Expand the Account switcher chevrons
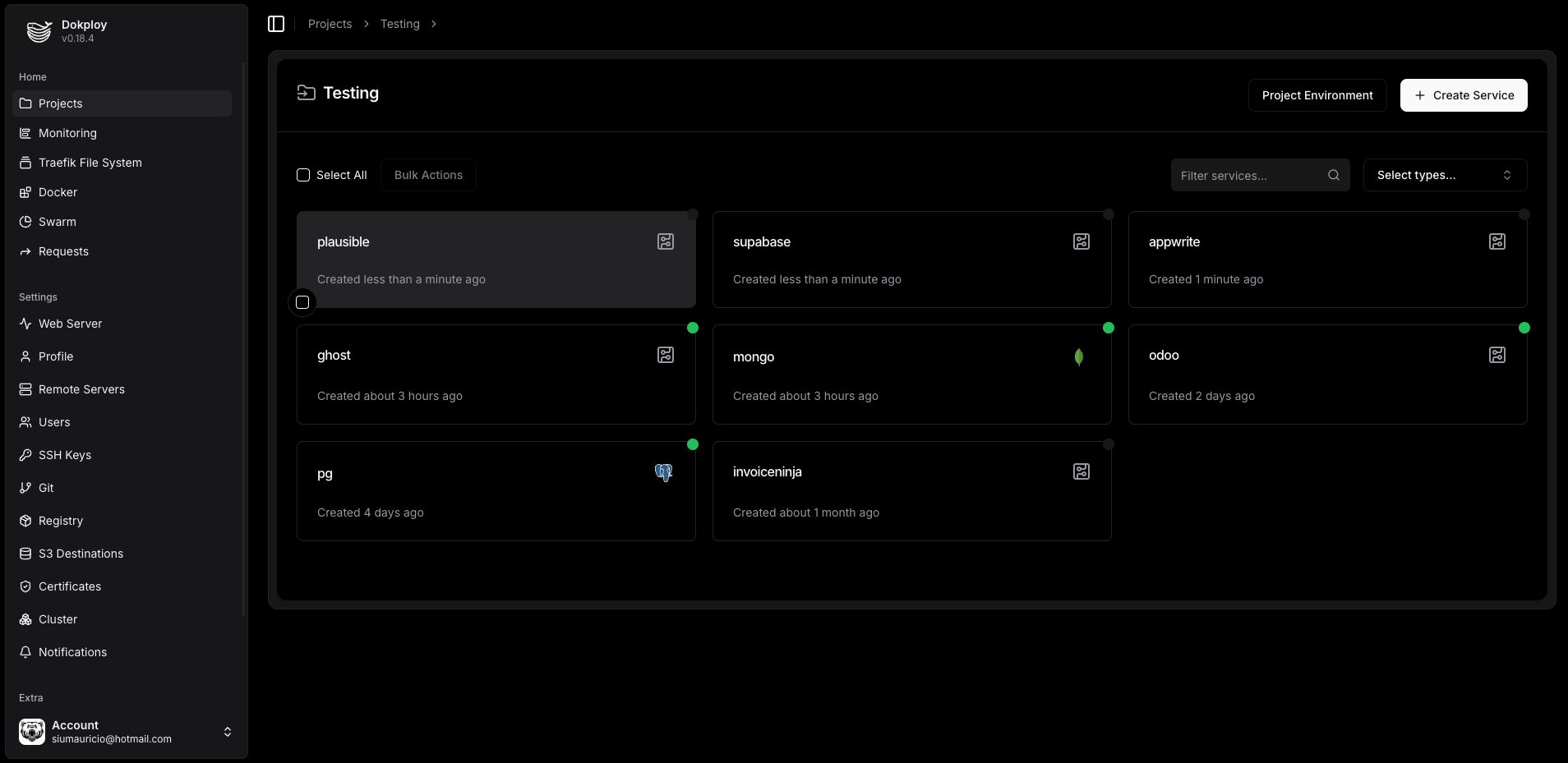Image resolution: width=1568 pixels, height=763 pixels. [x=227, y=732]
